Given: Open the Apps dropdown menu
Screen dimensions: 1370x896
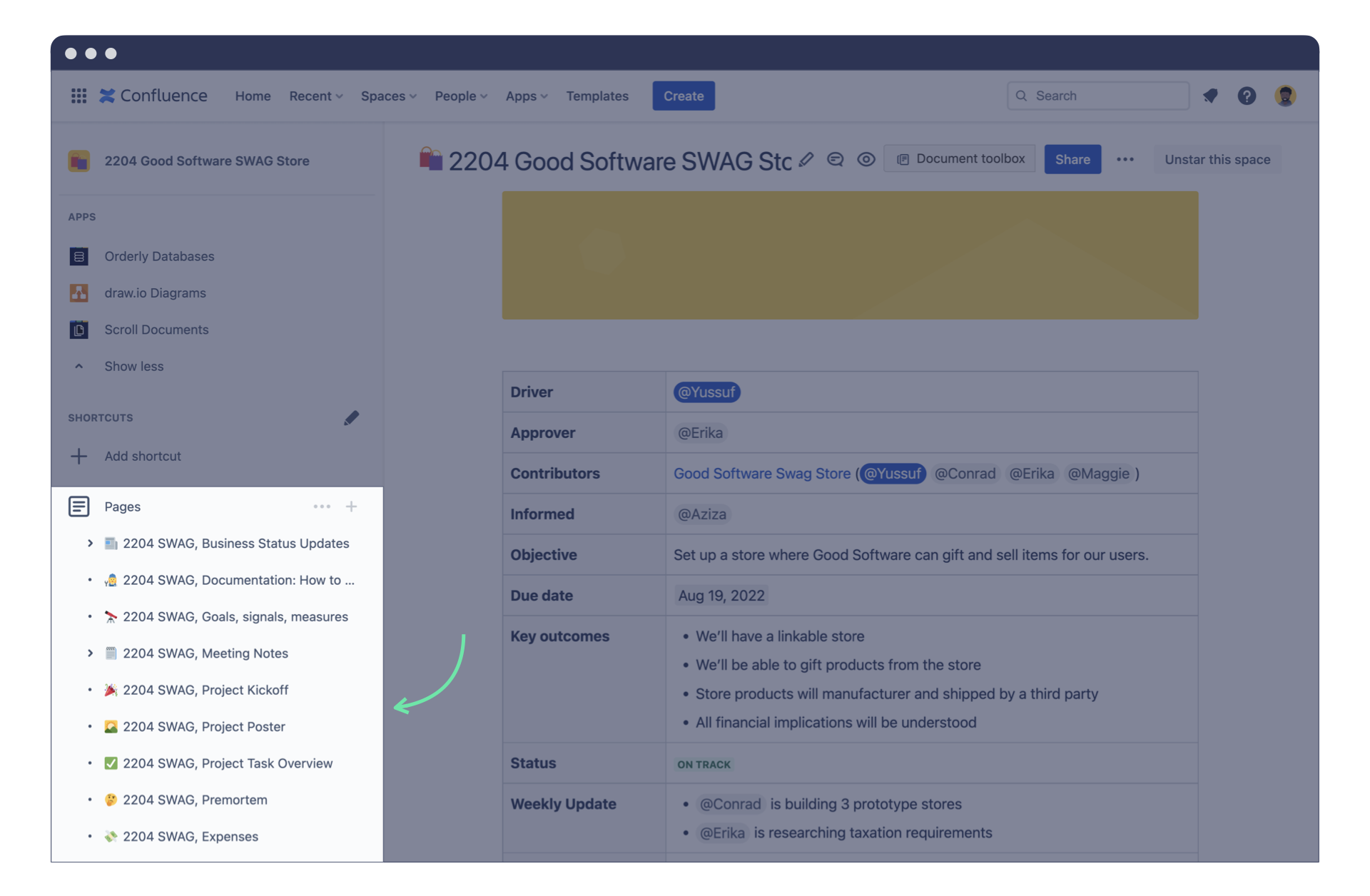Looking at the screenshot, I should (x=527, y=96).
